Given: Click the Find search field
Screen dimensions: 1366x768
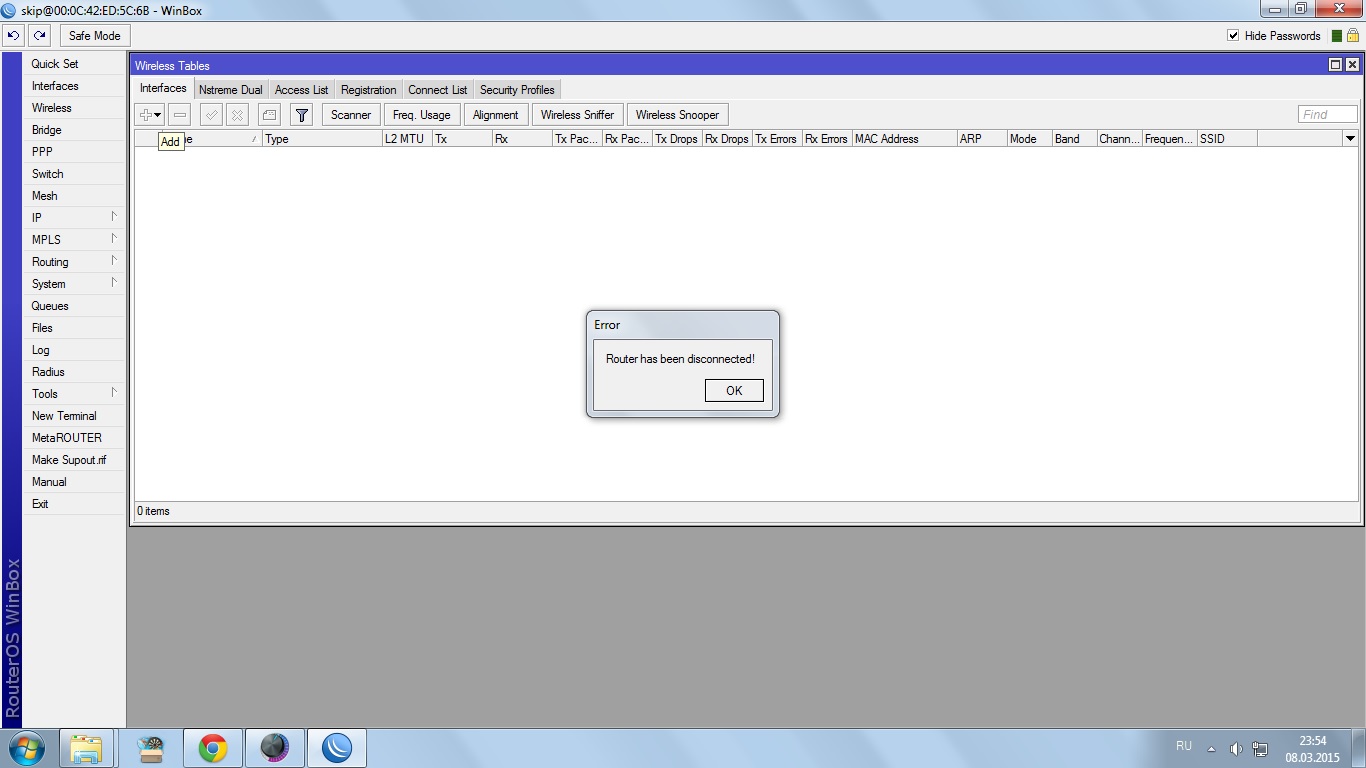Looking at the screenshot, I should 1328,115.
